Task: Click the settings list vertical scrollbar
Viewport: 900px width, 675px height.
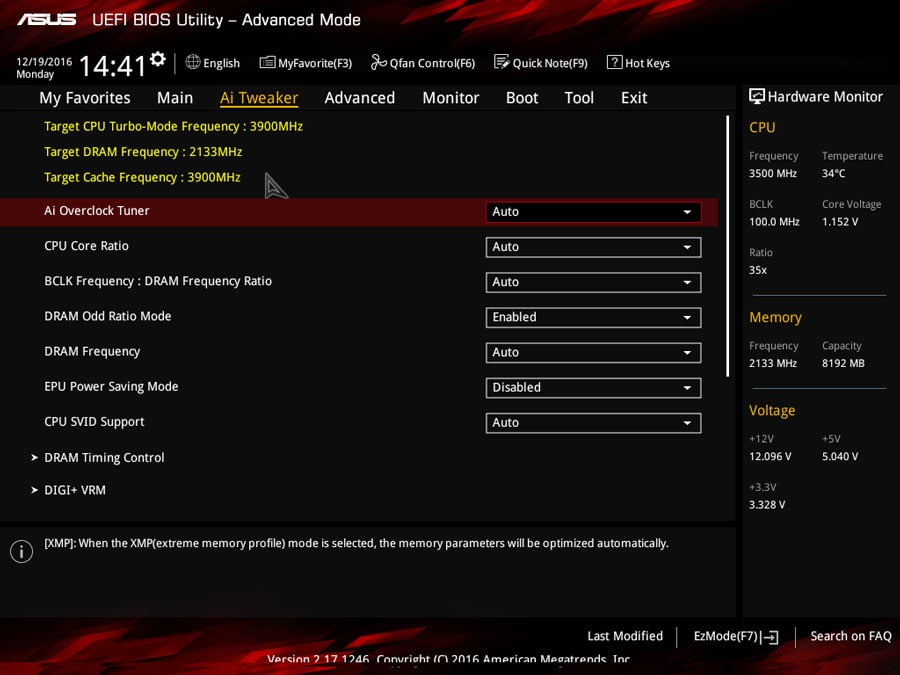Action: tap(727, 247)
